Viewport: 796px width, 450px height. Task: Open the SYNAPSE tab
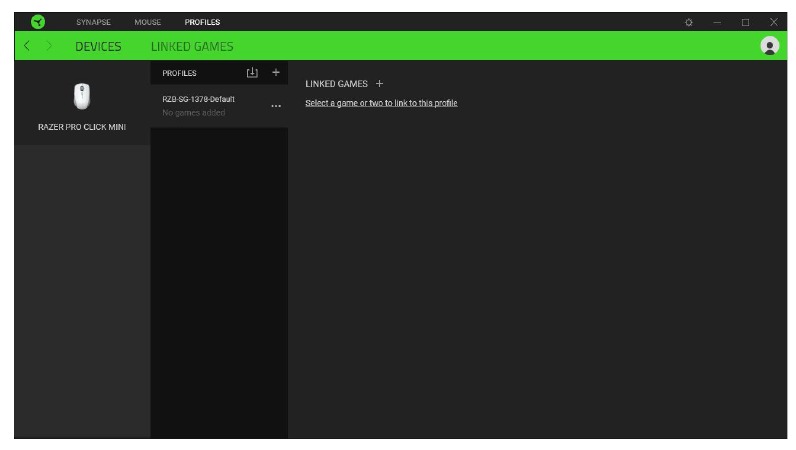click(93, 22)
